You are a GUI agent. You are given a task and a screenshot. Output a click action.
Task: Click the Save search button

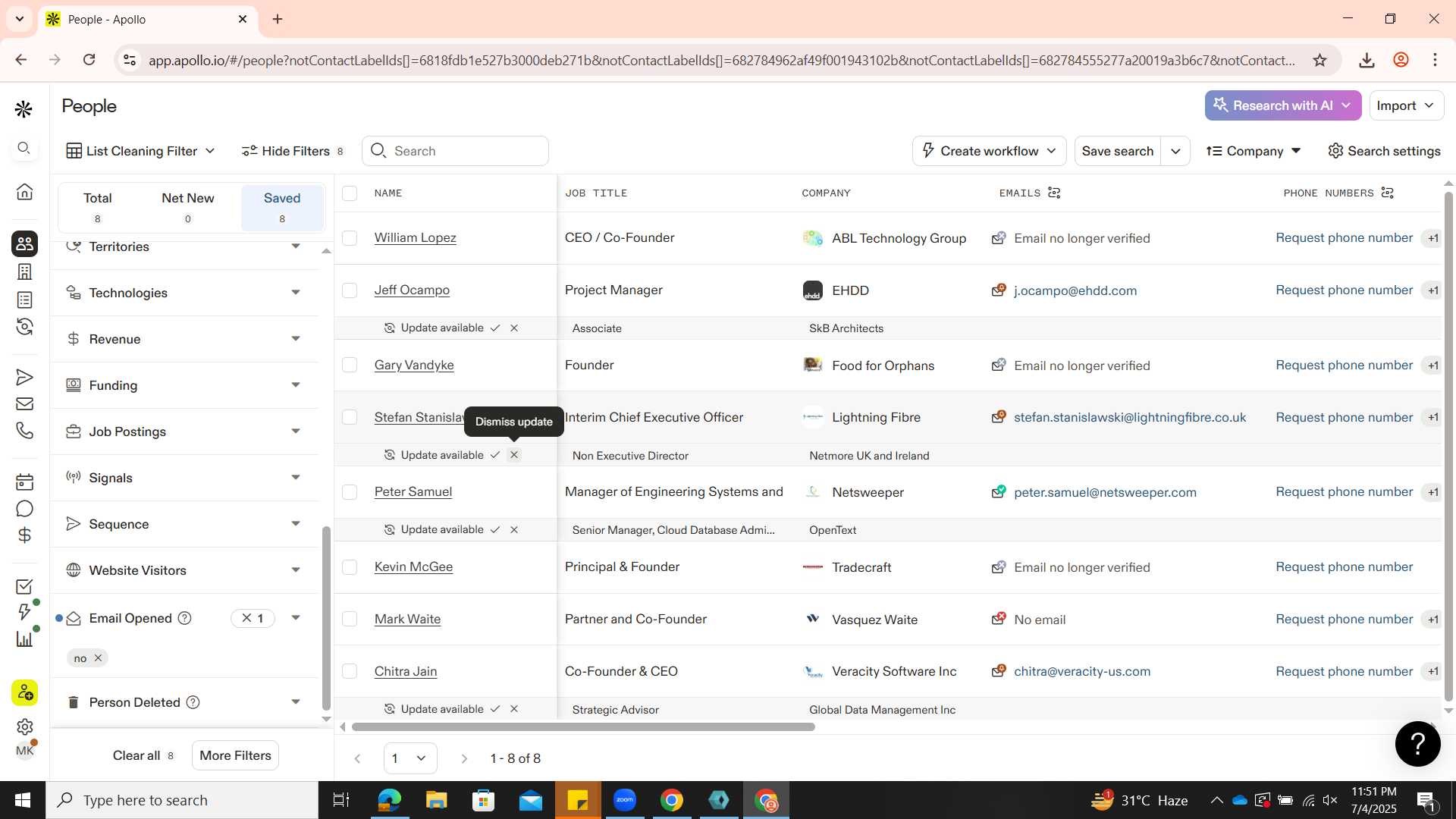[1117, 151]
